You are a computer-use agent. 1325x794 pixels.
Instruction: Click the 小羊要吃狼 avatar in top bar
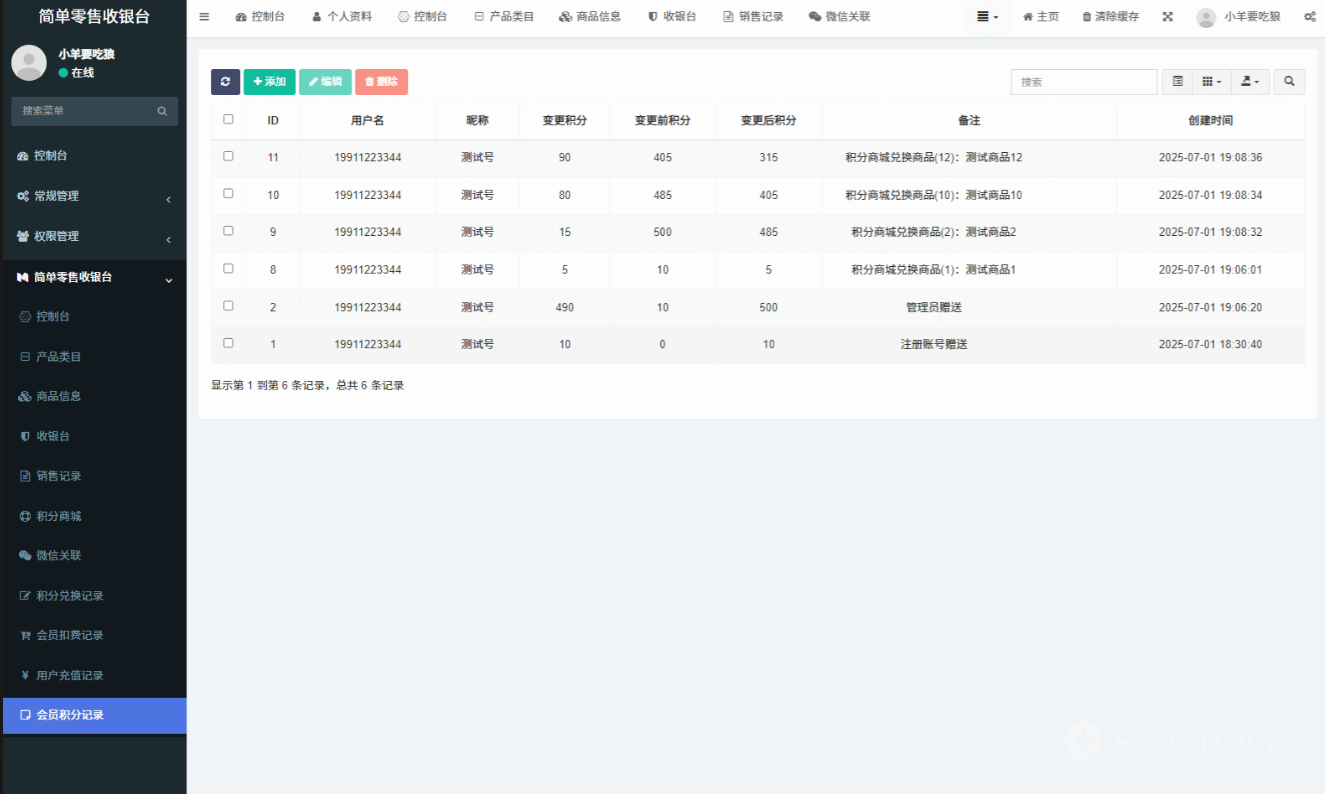[x=1206, y=17]
